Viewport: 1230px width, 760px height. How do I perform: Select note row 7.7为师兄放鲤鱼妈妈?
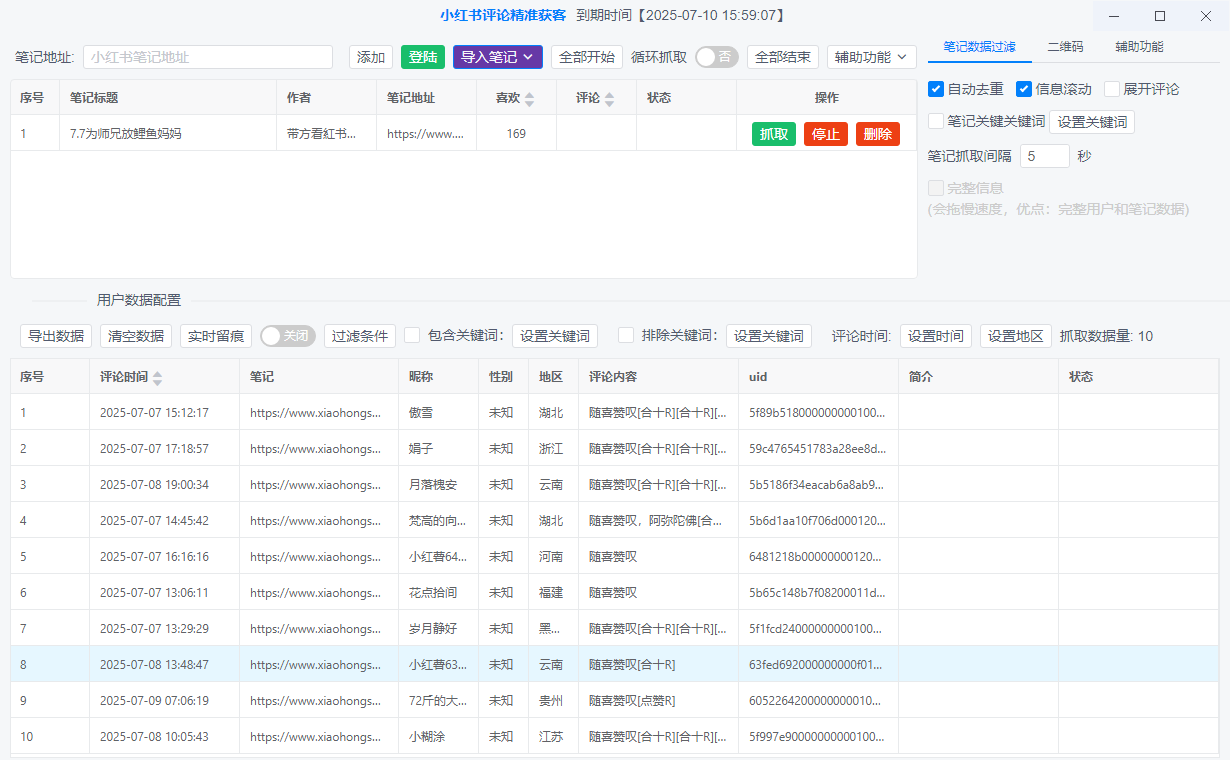(463, 133)
